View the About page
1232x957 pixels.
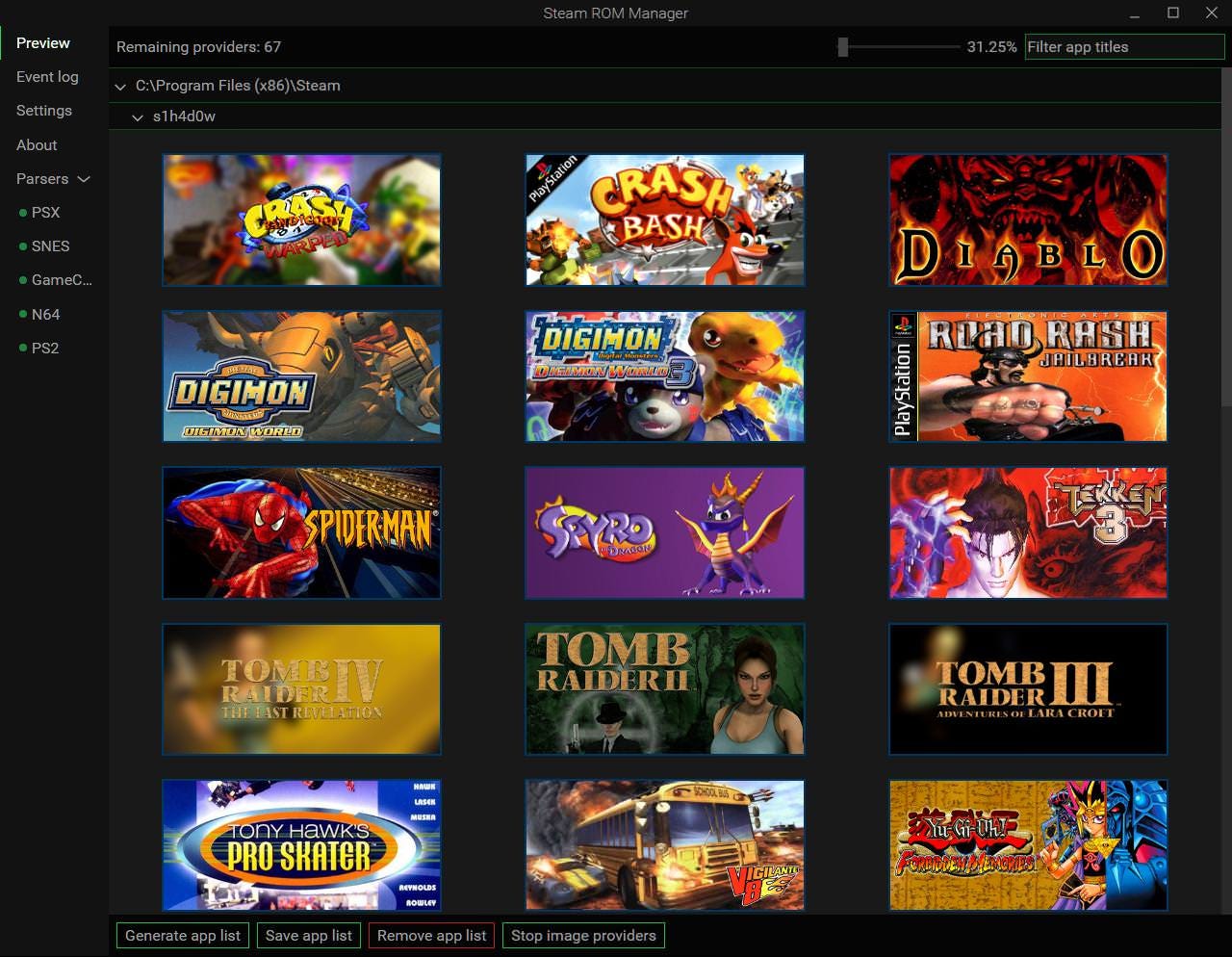pos(36,144)
